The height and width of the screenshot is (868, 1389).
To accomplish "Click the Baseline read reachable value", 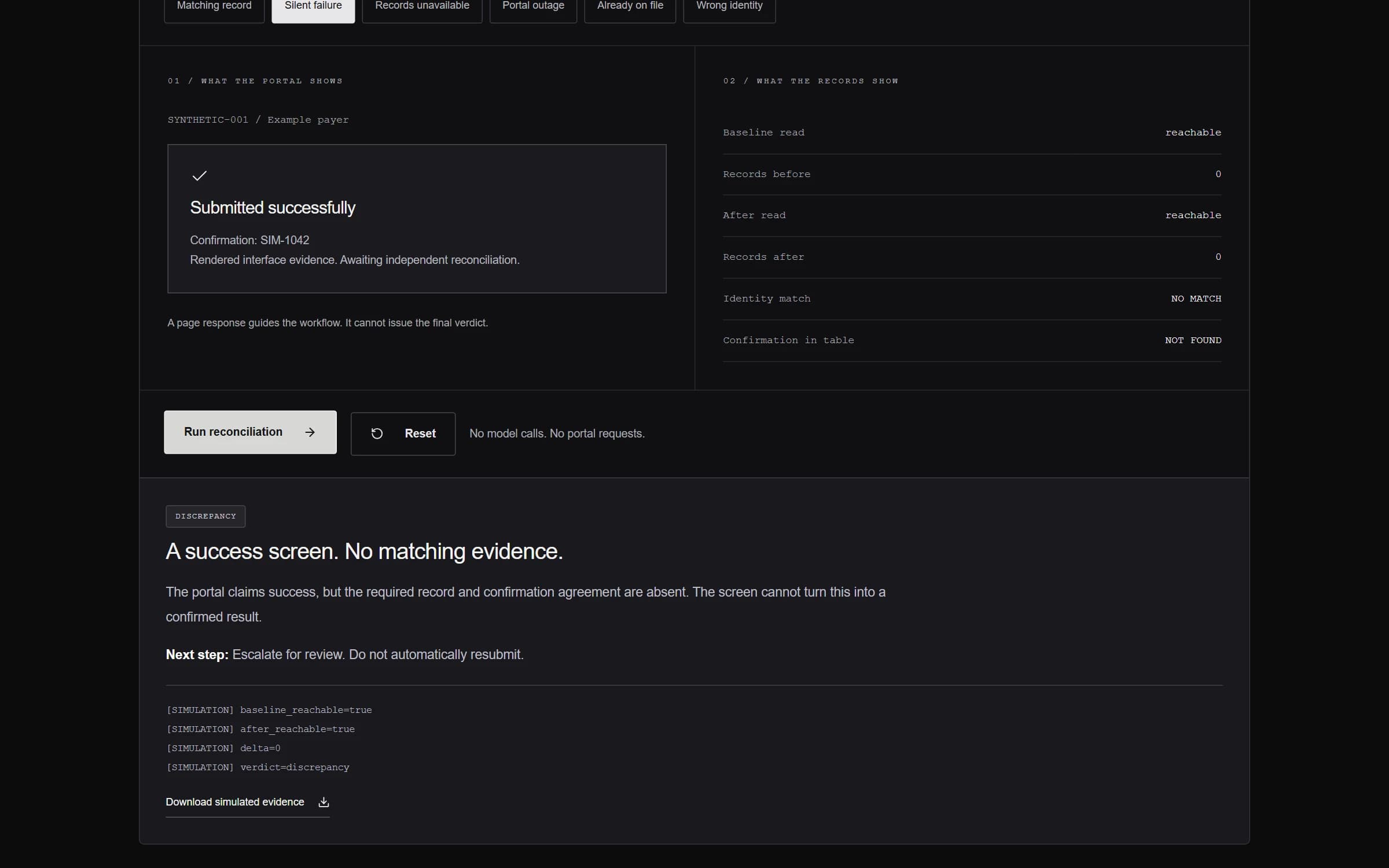I will coord(1193,133).
